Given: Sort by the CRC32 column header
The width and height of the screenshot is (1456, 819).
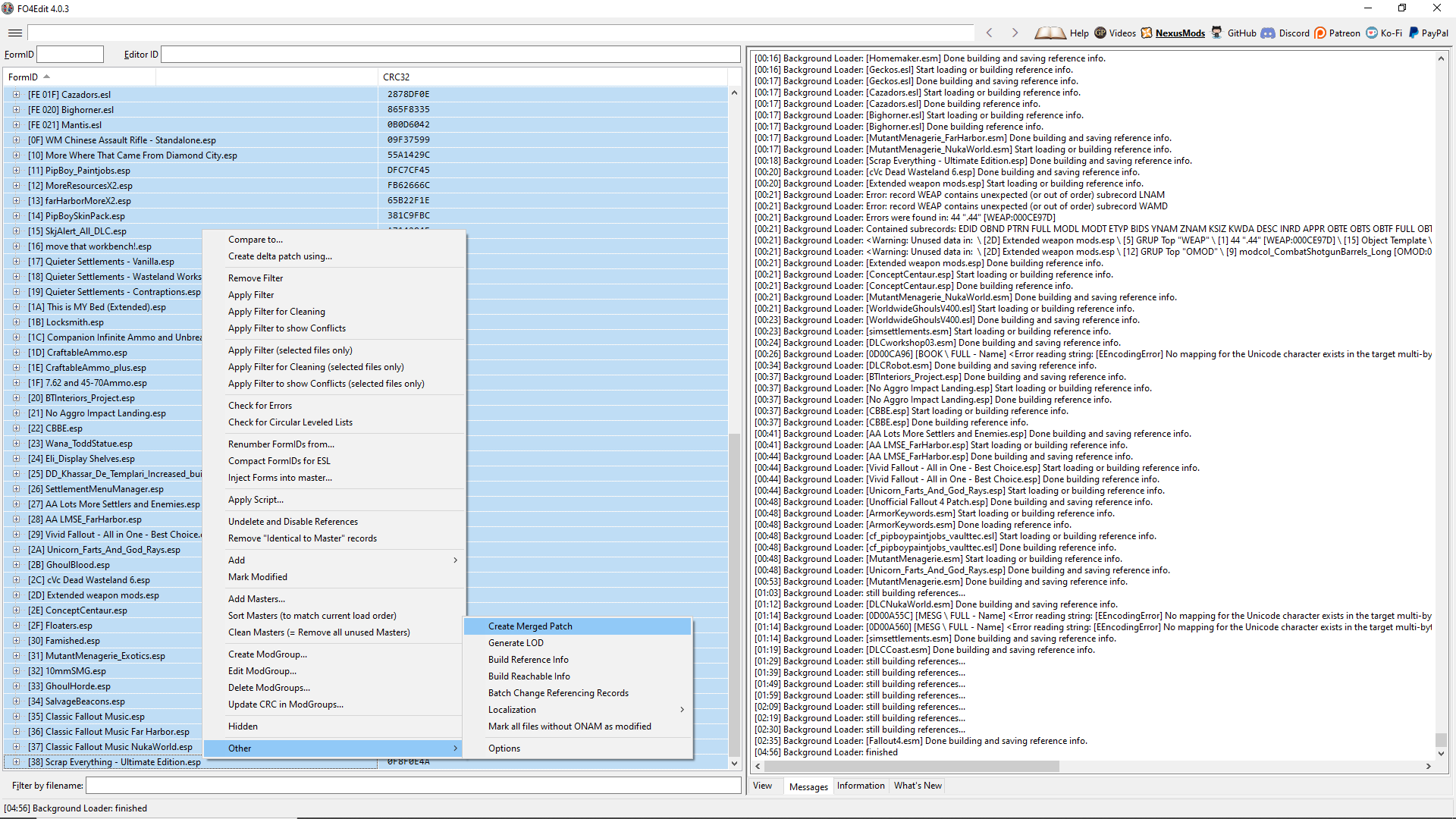Looking at the screenshot, I should coord(397,77).
